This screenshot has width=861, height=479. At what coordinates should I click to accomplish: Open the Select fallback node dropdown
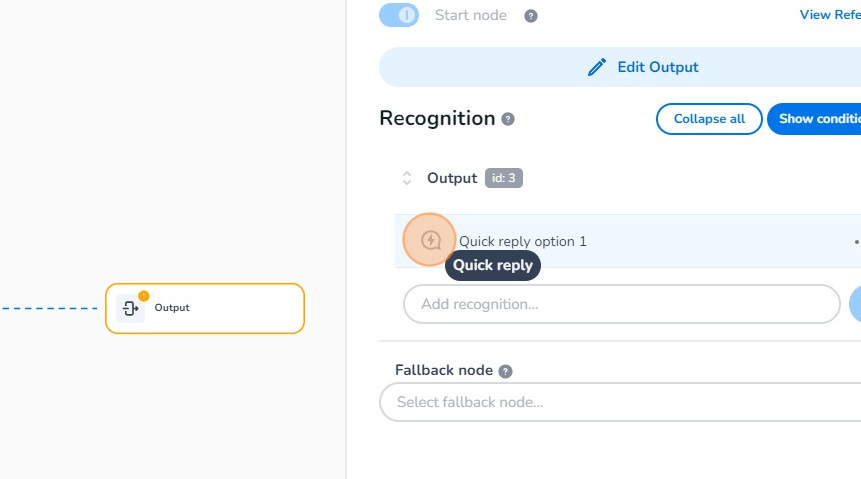point(620,402)
